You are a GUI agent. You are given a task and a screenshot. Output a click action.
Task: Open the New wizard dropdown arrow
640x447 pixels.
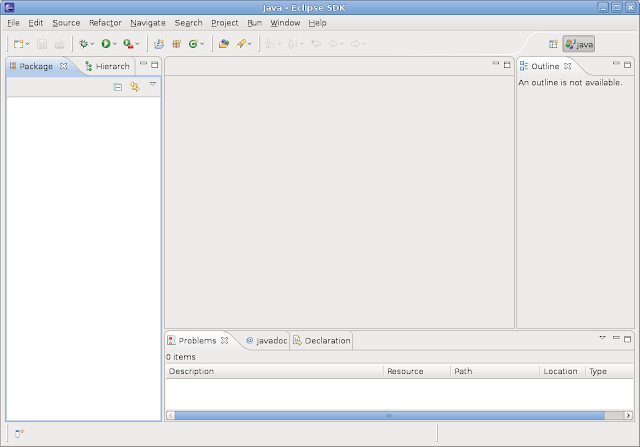27,44
